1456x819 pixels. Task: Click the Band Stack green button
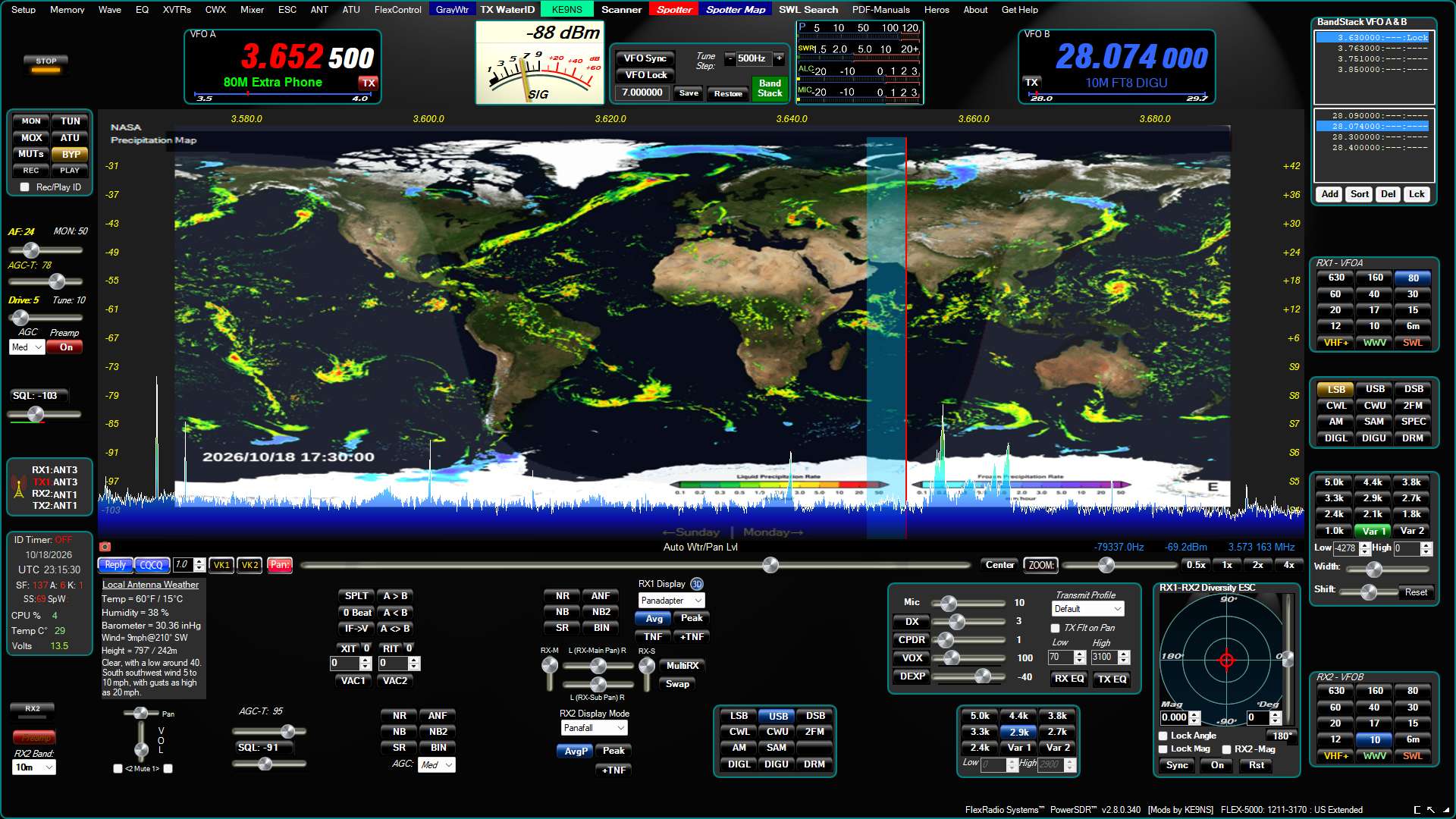click(x=770, y=88)
